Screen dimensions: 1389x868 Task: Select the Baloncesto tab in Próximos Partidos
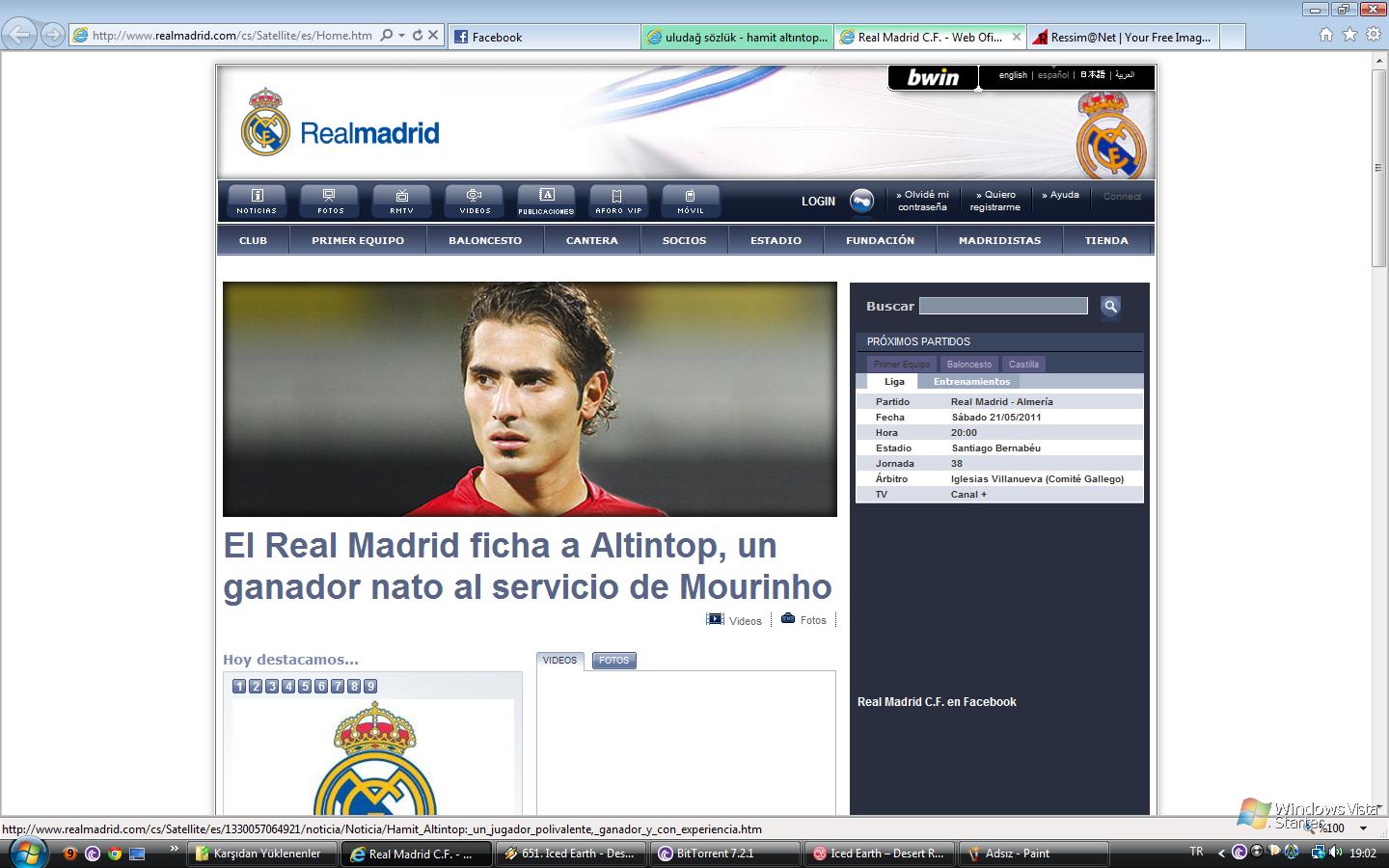969,365
